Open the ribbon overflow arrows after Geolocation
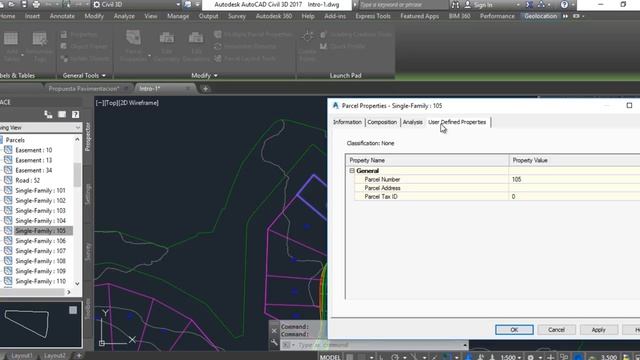This screenshot has height=360, width=640. click(565, 16)
